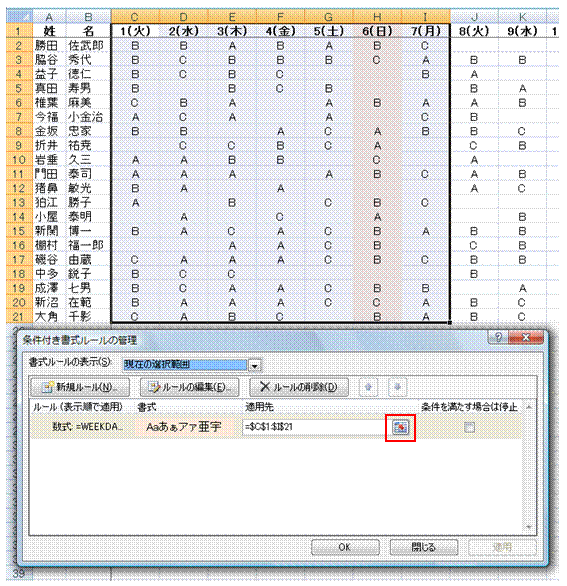The width and height of the screenshot is (567, 586).
Task: Toggle the 条件を満たす場合は停止 checkbox
Action: [x=469, y=427]
